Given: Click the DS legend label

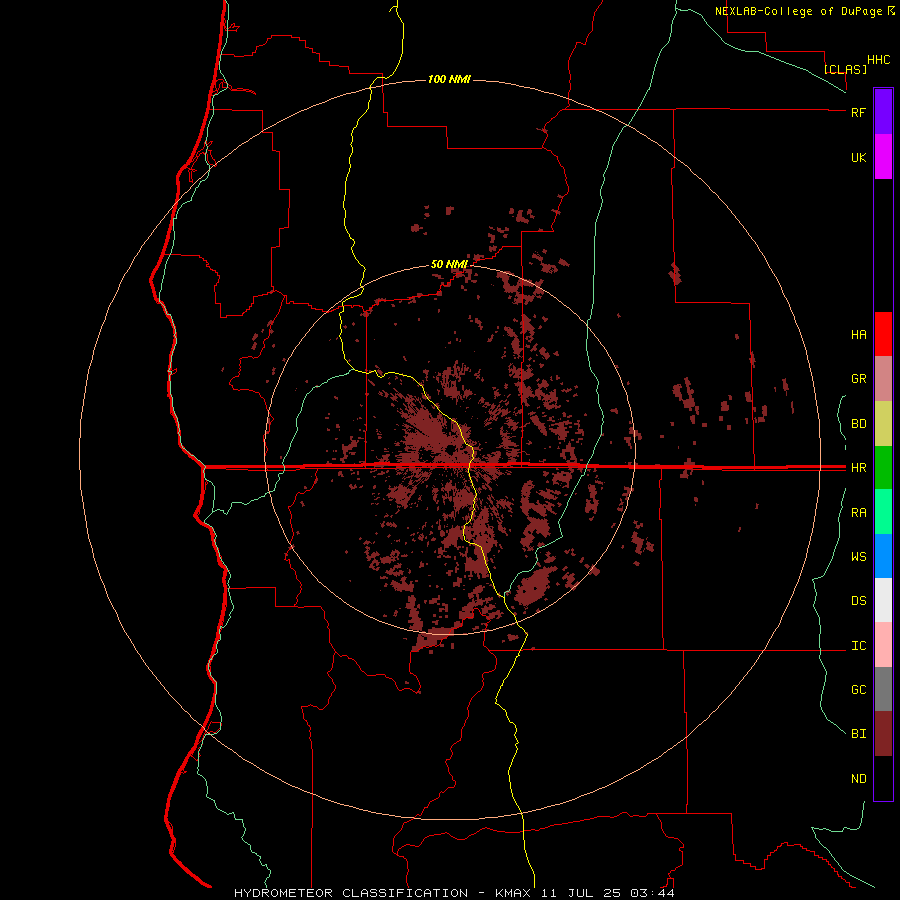Looking at the screenshot, I should coord(858,601).
